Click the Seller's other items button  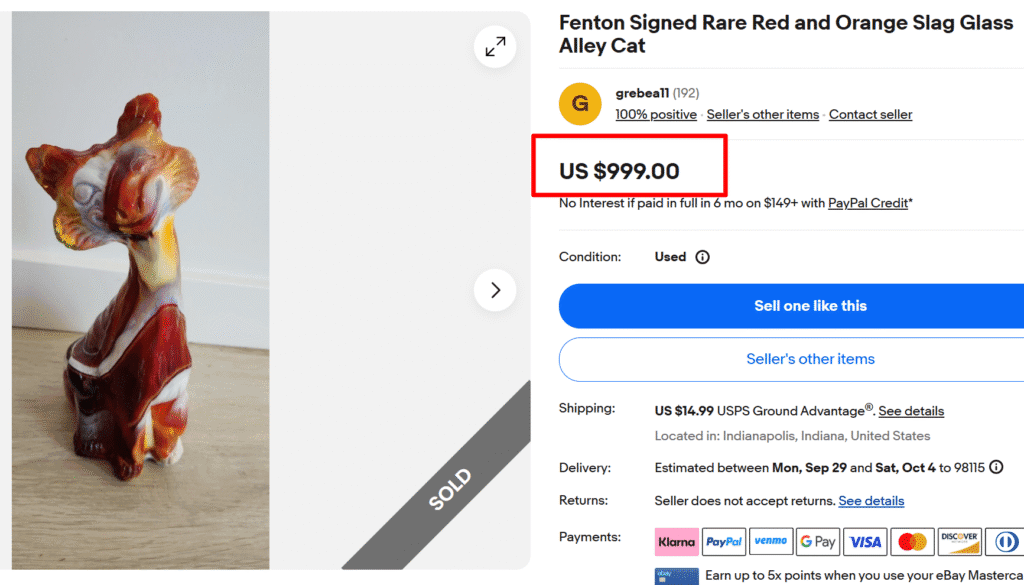810,359
